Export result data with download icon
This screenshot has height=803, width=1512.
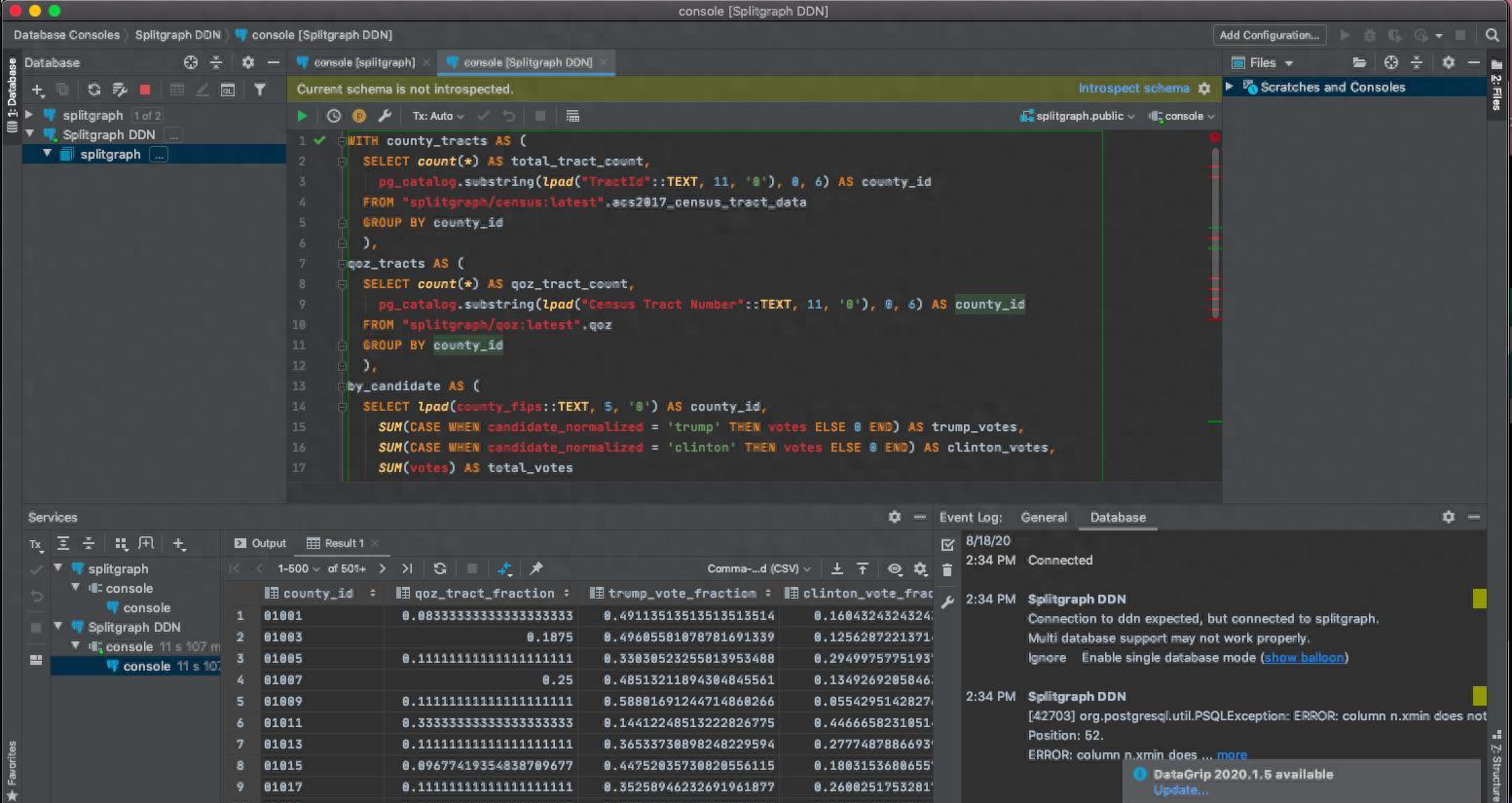point(837,568)
